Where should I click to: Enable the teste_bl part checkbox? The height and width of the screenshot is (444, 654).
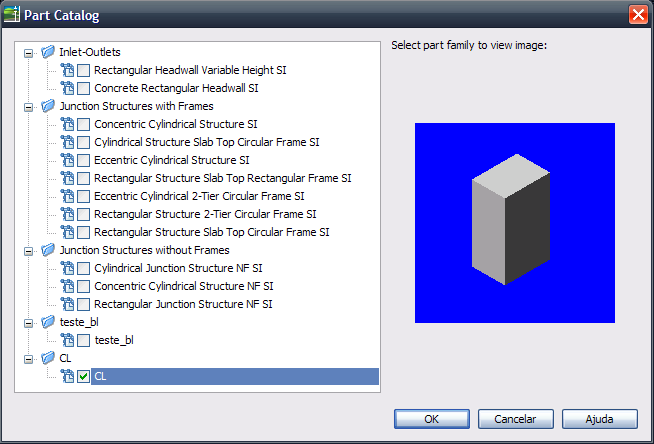83,341
